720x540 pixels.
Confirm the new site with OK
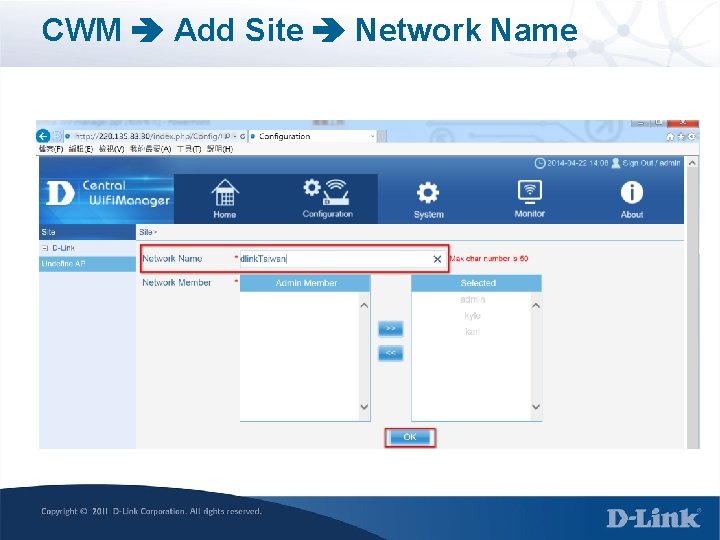410,437
